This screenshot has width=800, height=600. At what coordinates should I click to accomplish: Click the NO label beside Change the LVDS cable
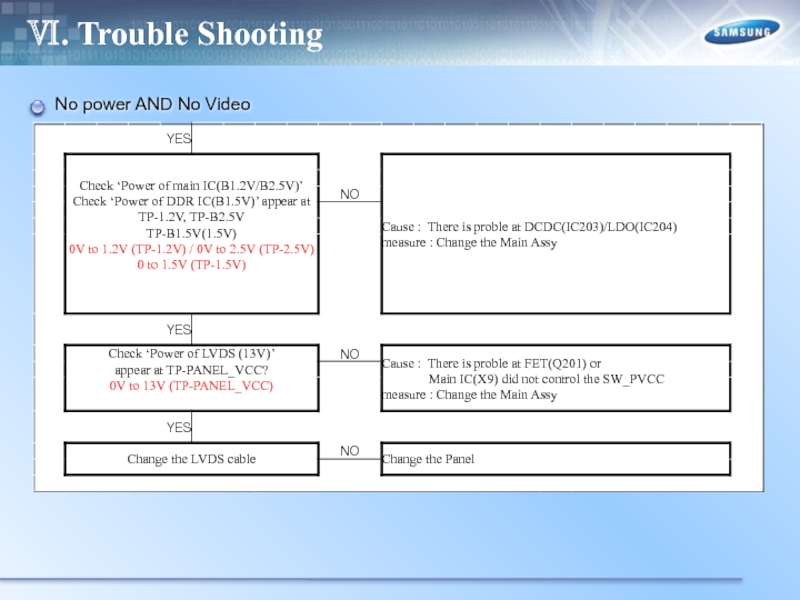tap(349, 451)
